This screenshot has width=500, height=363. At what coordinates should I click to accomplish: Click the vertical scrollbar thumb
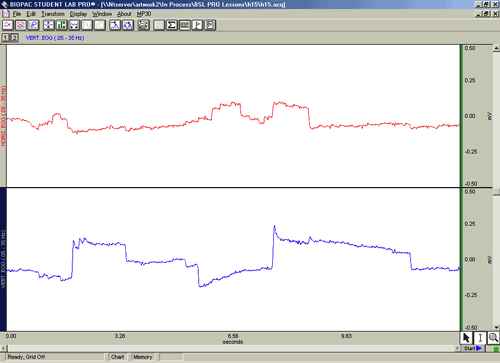pyautogui.click(x=496, y=192)
